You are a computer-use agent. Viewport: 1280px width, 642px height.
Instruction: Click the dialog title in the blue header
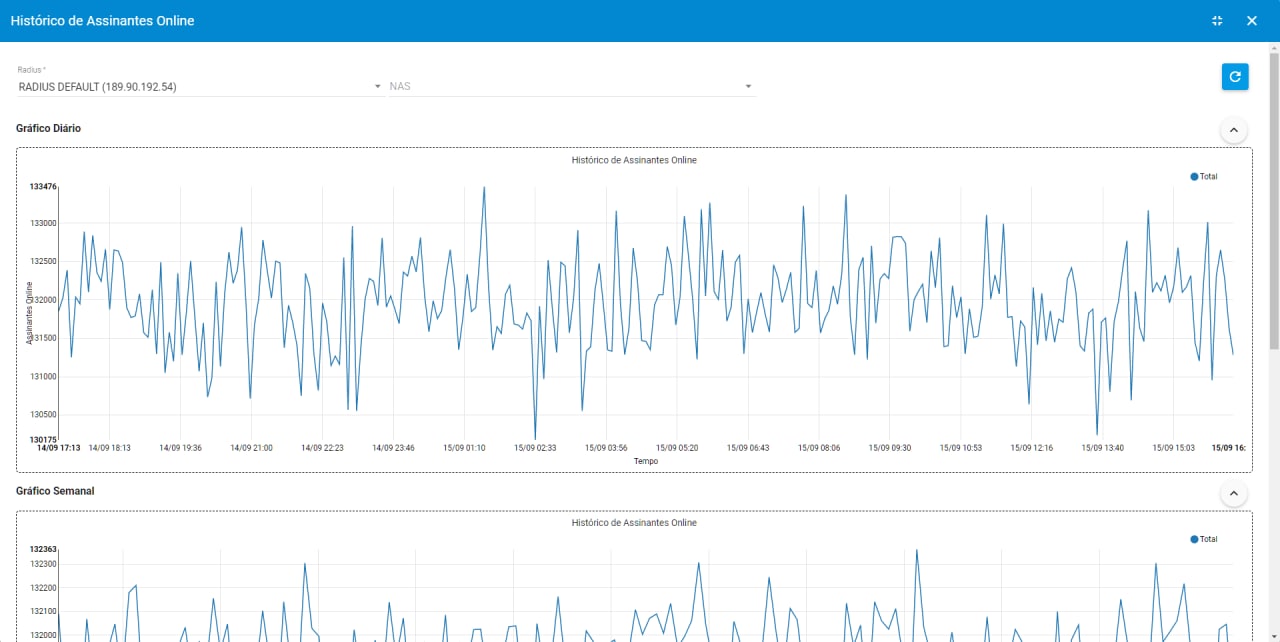103,20
